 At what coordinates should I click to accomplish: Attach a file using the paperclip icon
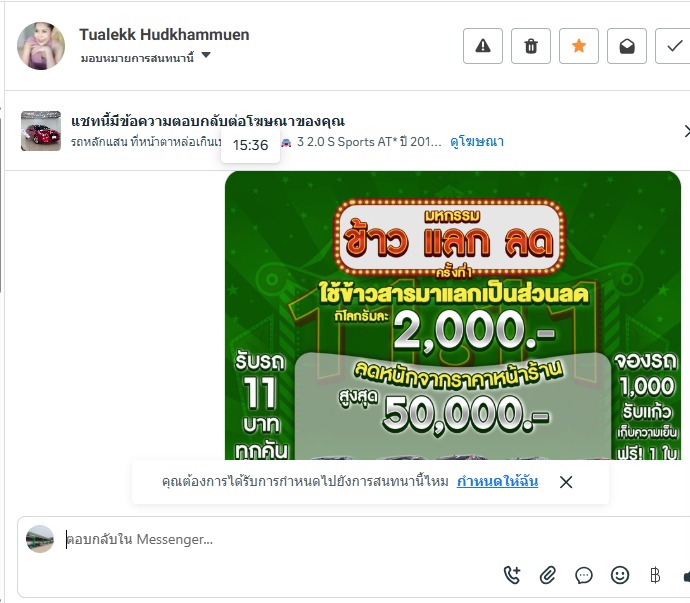(x=548, y=575)
